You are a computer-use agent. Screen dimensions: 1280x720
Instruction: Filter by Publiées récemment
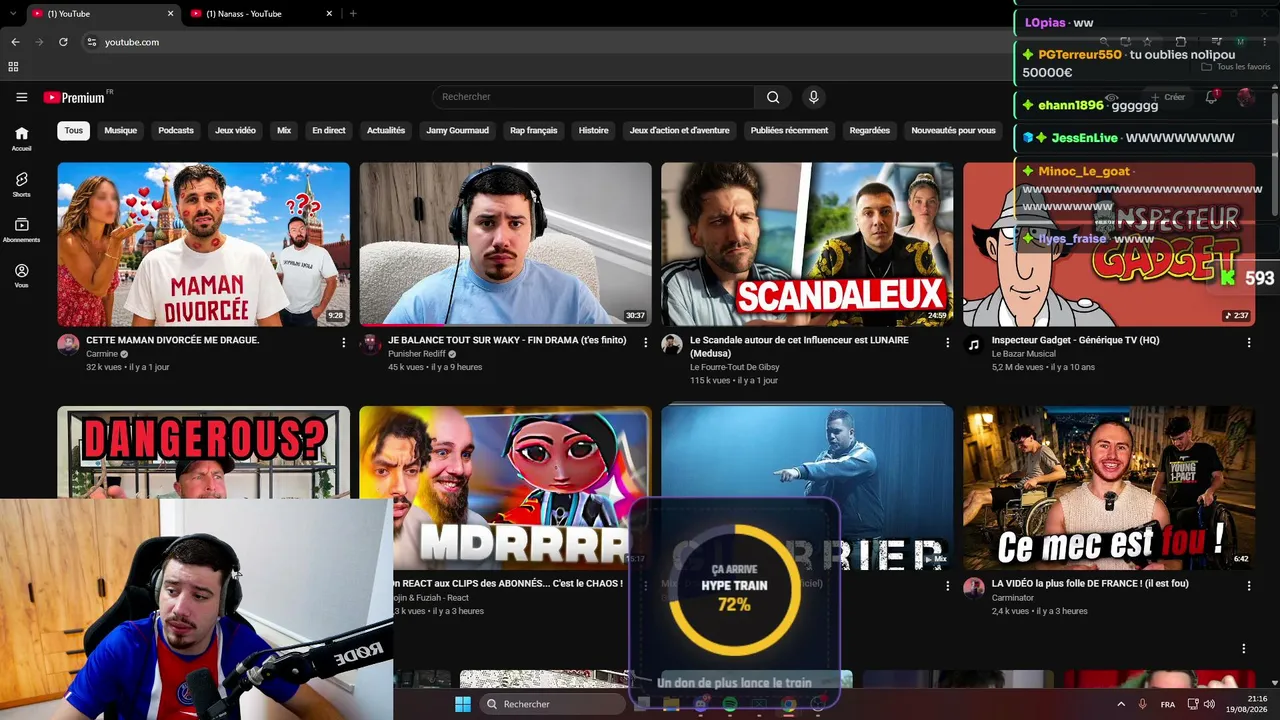[789, 130]
